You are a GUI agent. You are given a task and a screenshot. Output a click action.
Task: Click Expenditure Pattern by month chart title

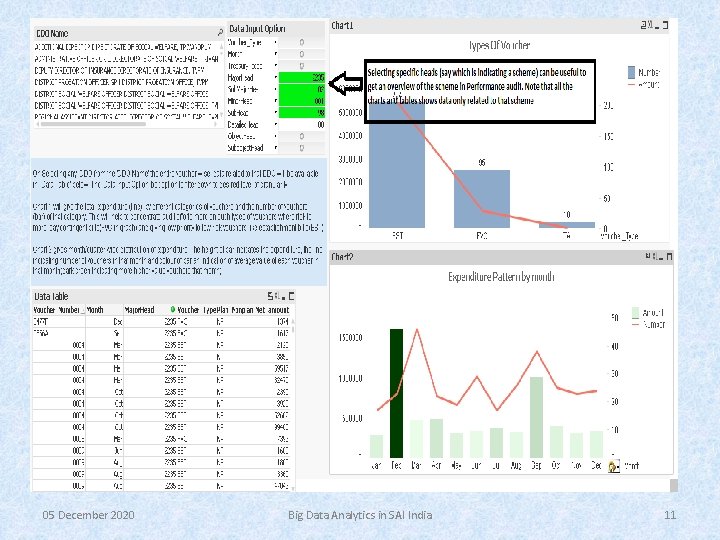[501, 277]
